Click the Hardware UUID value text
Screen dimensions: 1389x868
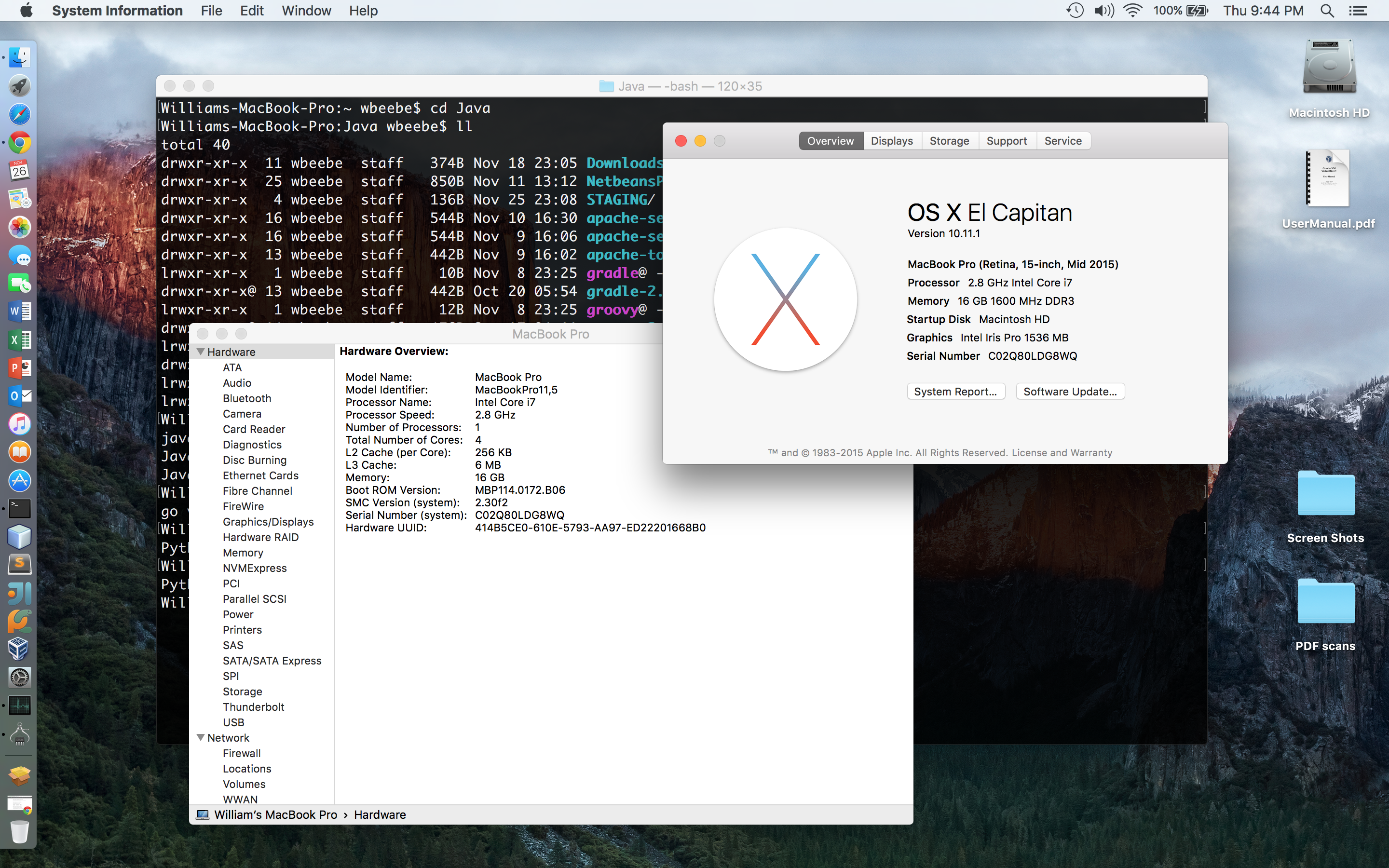(x=590, y=528)
